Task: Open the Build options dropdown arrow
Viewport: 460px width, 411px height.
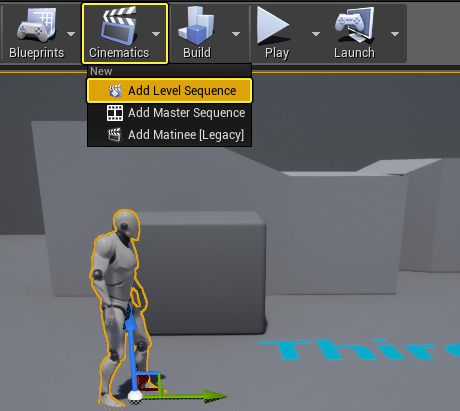Action: point(236,34)
